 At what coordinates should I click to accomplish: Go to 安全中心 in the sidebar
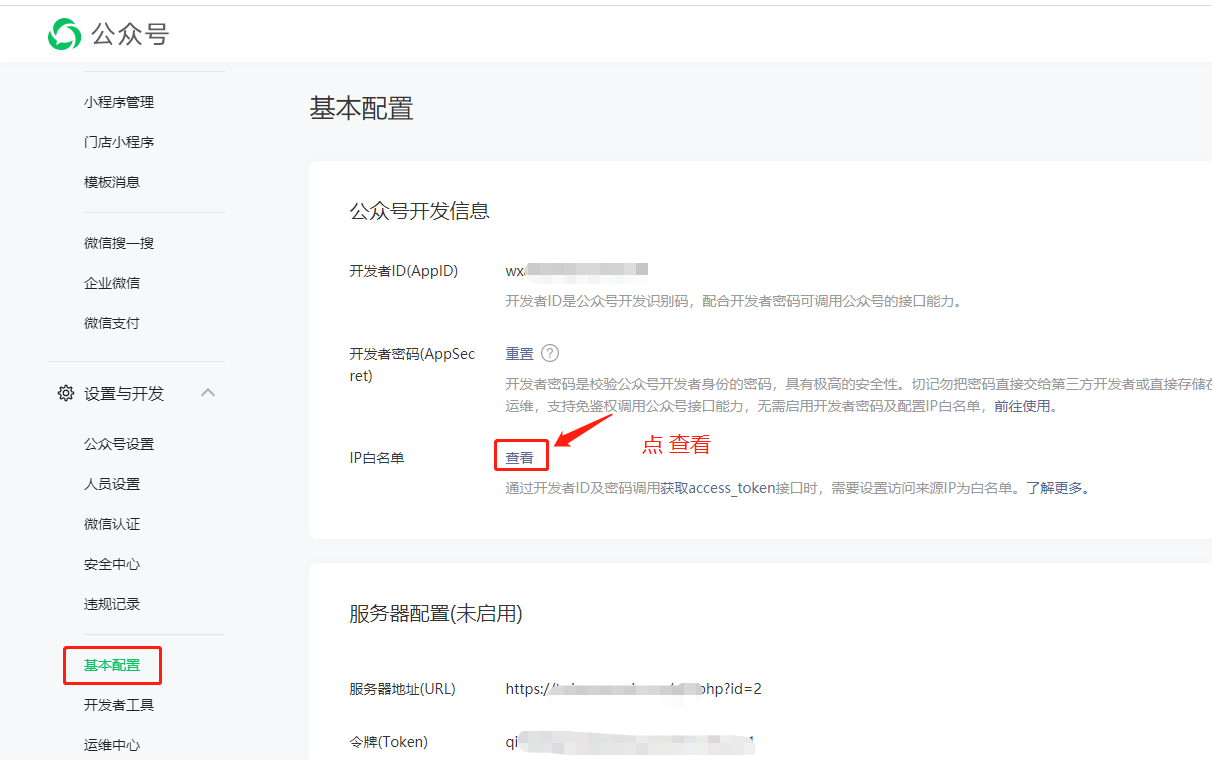pyautogui.click(x=112, y=564)
